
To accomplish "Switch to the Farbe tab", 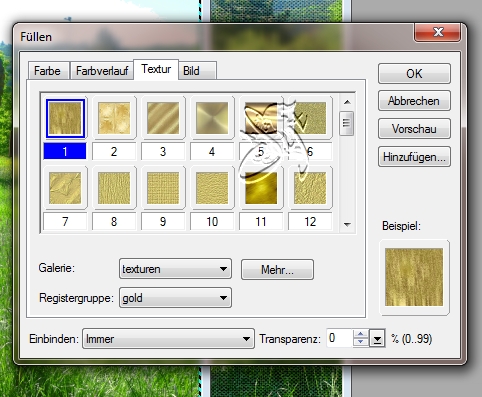I will [48, 71].
